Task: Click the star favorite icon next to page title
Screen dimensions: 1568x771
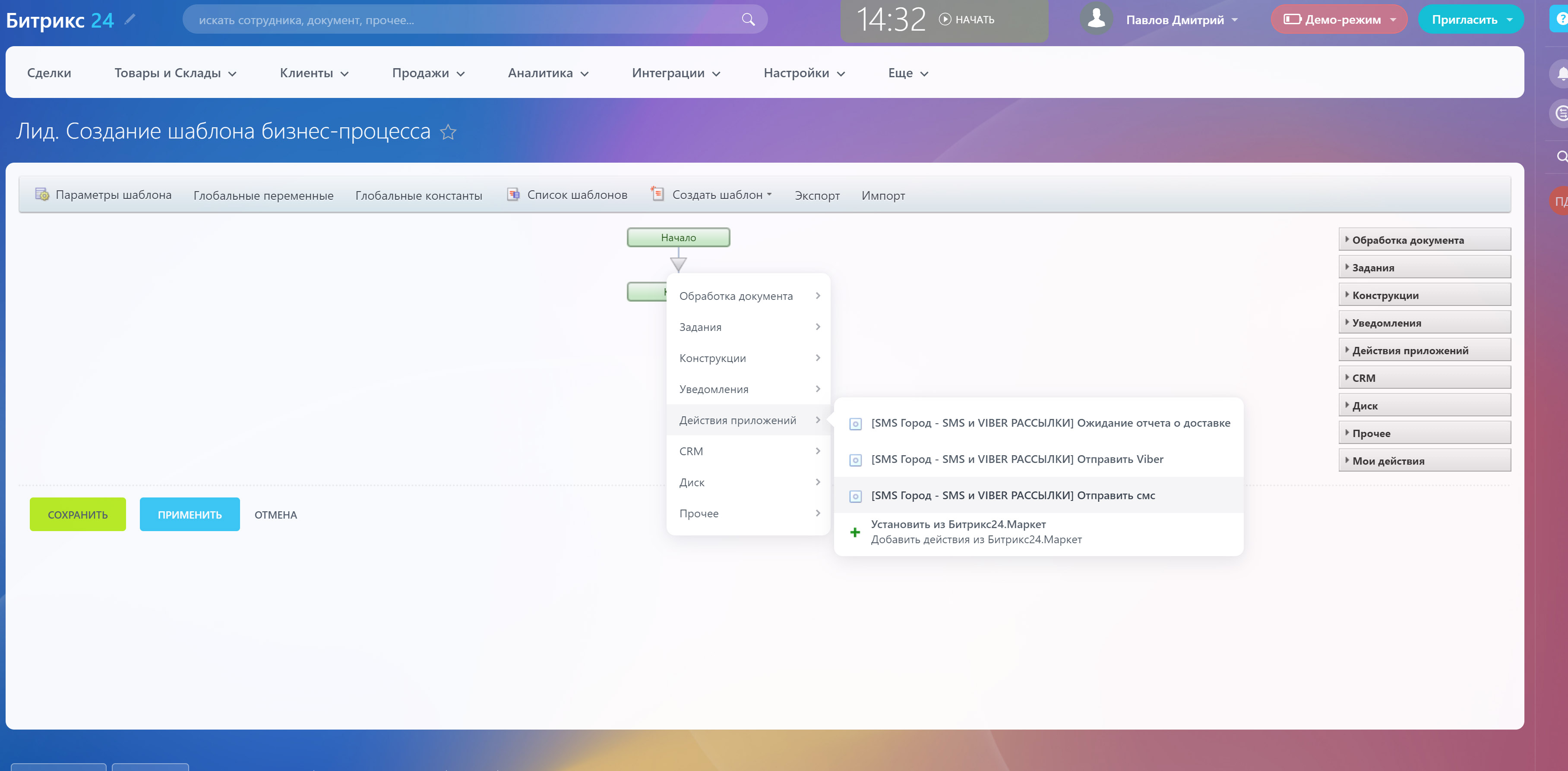Action: point(448,132)
